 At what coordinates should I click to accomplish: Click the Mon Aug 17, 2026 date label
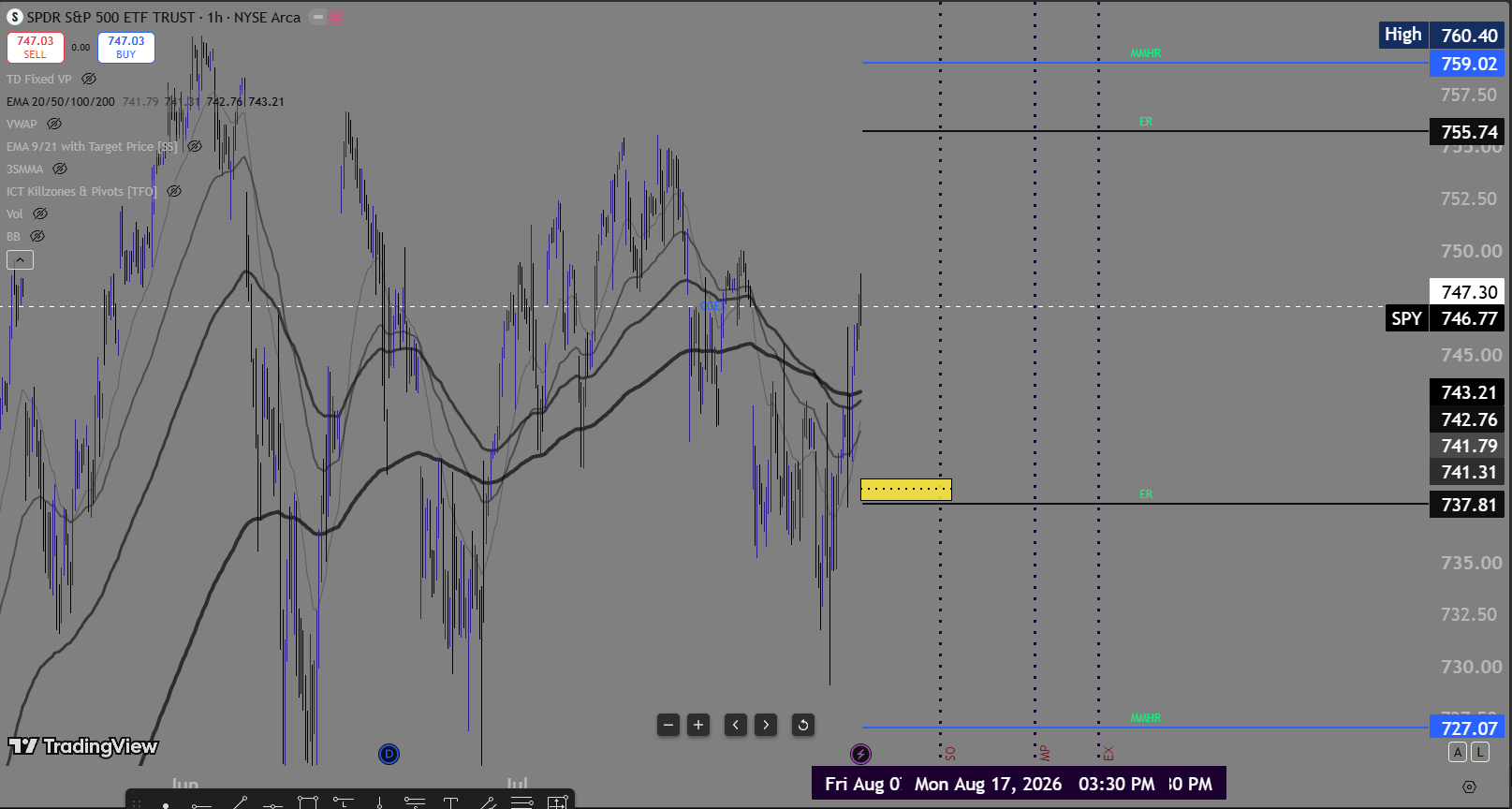[988, 784]
